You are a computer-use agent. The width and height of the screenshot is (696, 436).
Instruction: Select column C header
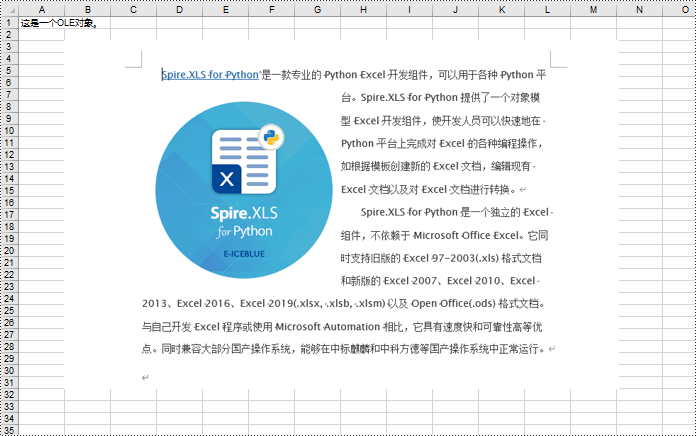(134, 10)
